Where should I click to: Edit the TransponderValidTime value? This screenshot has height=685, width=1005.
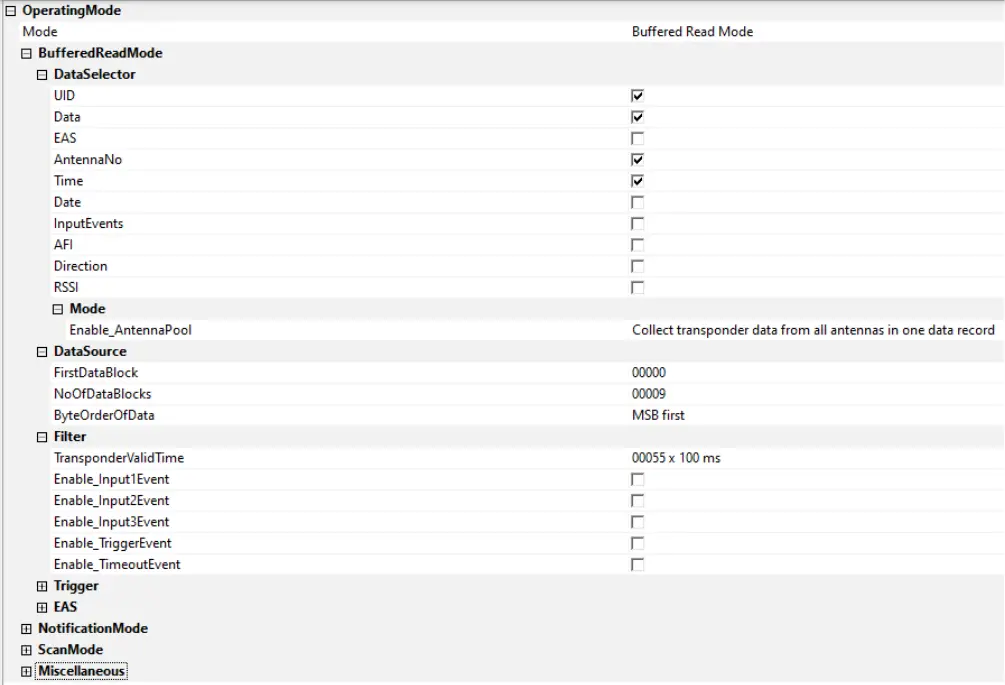click(676, 458)
